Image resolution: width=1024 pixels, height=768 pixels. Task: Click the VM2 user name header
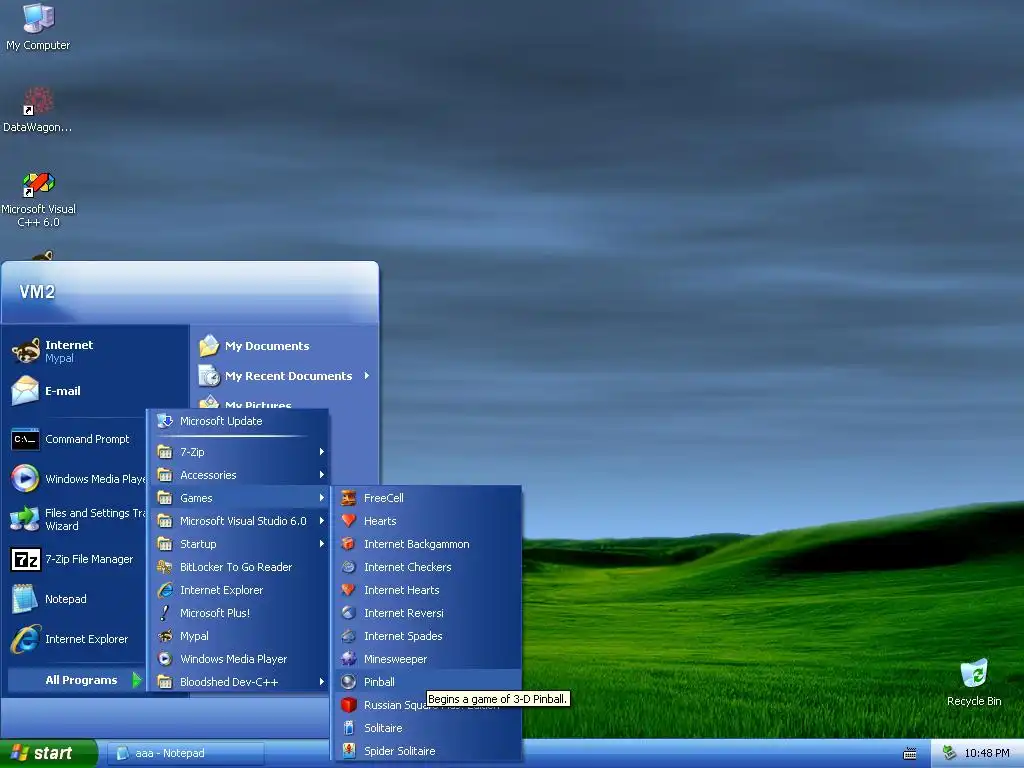pyautogui.click(x=37, y=292)
